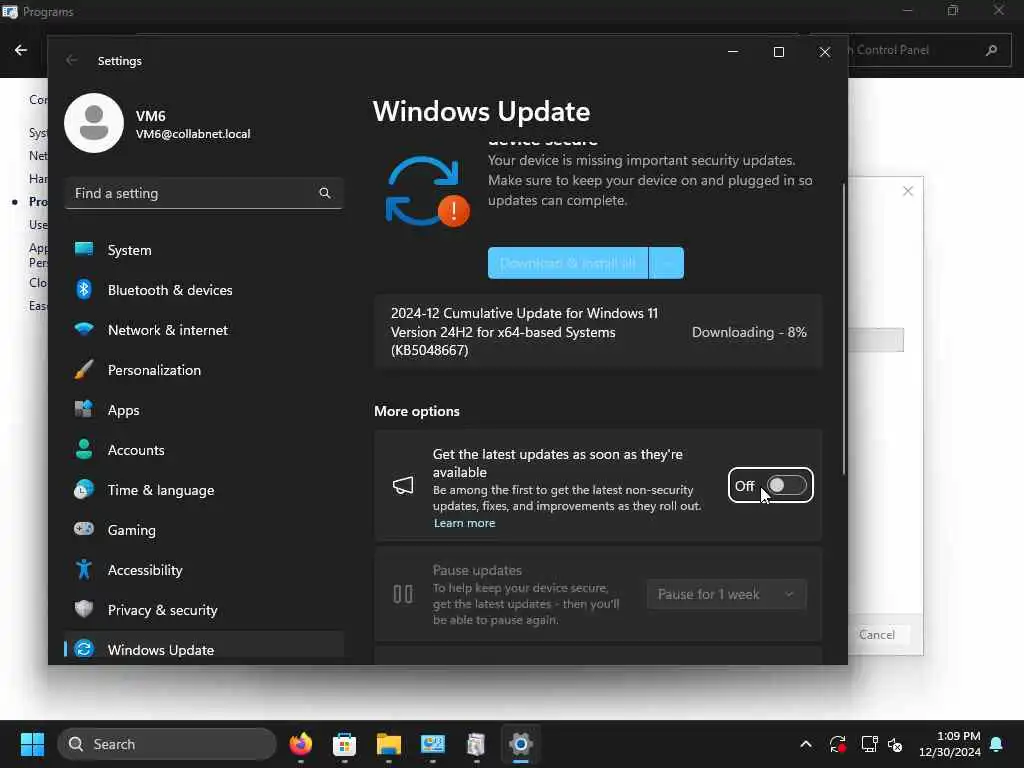This screenshot has height=768, width=1024.
Task: Click the Windows Update tray status icon
Action: point(838,744)
